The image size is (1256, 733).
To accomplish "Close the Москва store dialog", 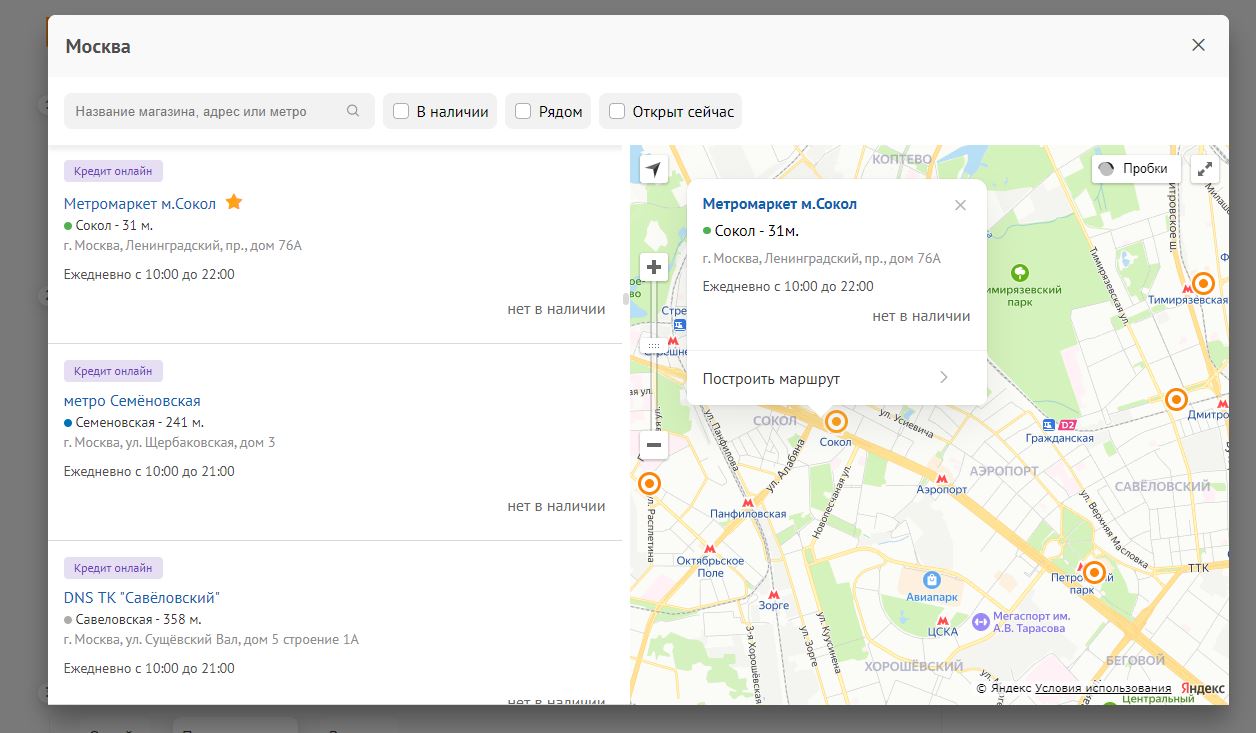I will [x=1198, y=45].
